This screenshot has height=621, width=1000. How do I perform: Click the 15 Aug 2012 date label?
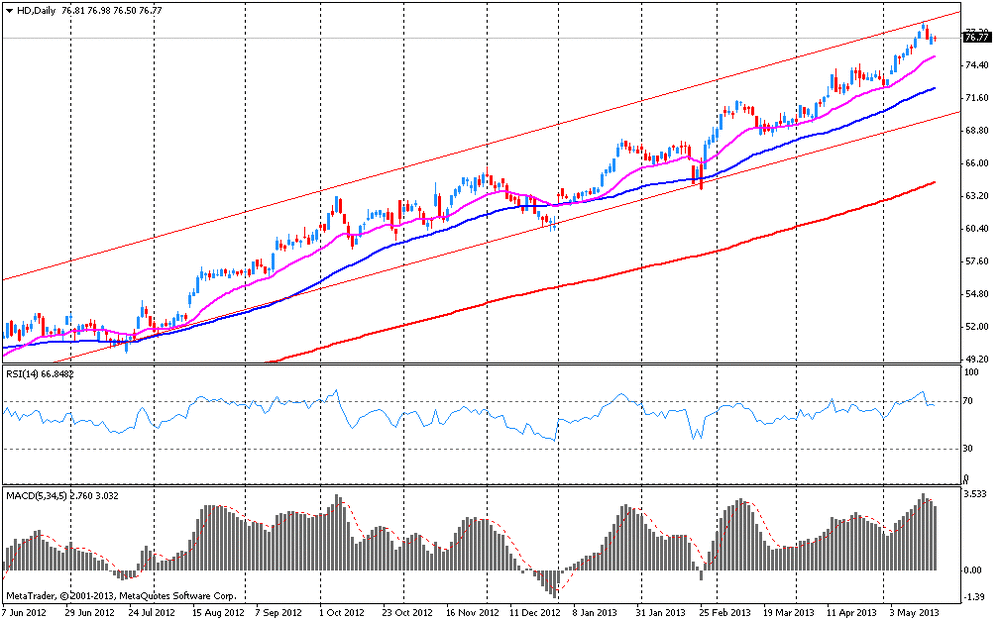click(x=217, y=613)
